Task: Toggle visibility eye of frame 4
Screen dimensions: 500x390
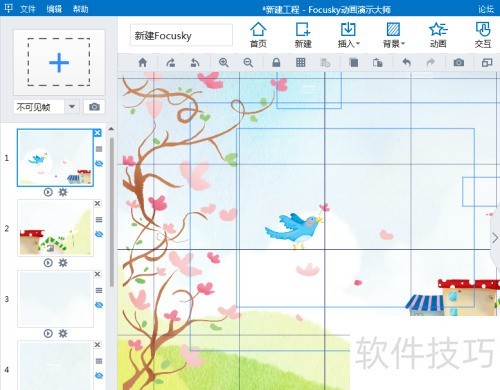Action: [99, 376]
